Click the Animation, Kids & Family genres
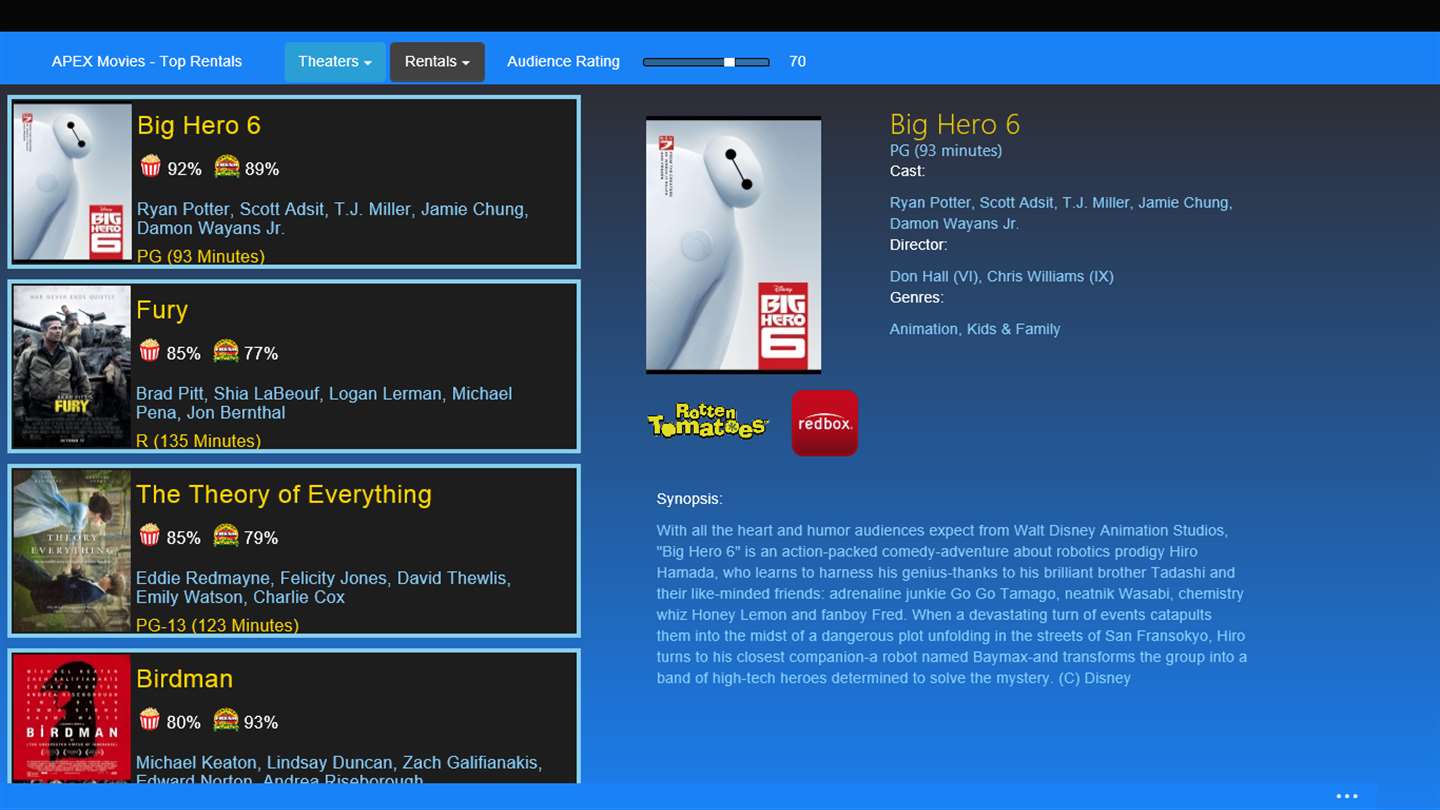Image resolution: width=1440 pixels, height=810 pixels. click(x=975, y=329)
